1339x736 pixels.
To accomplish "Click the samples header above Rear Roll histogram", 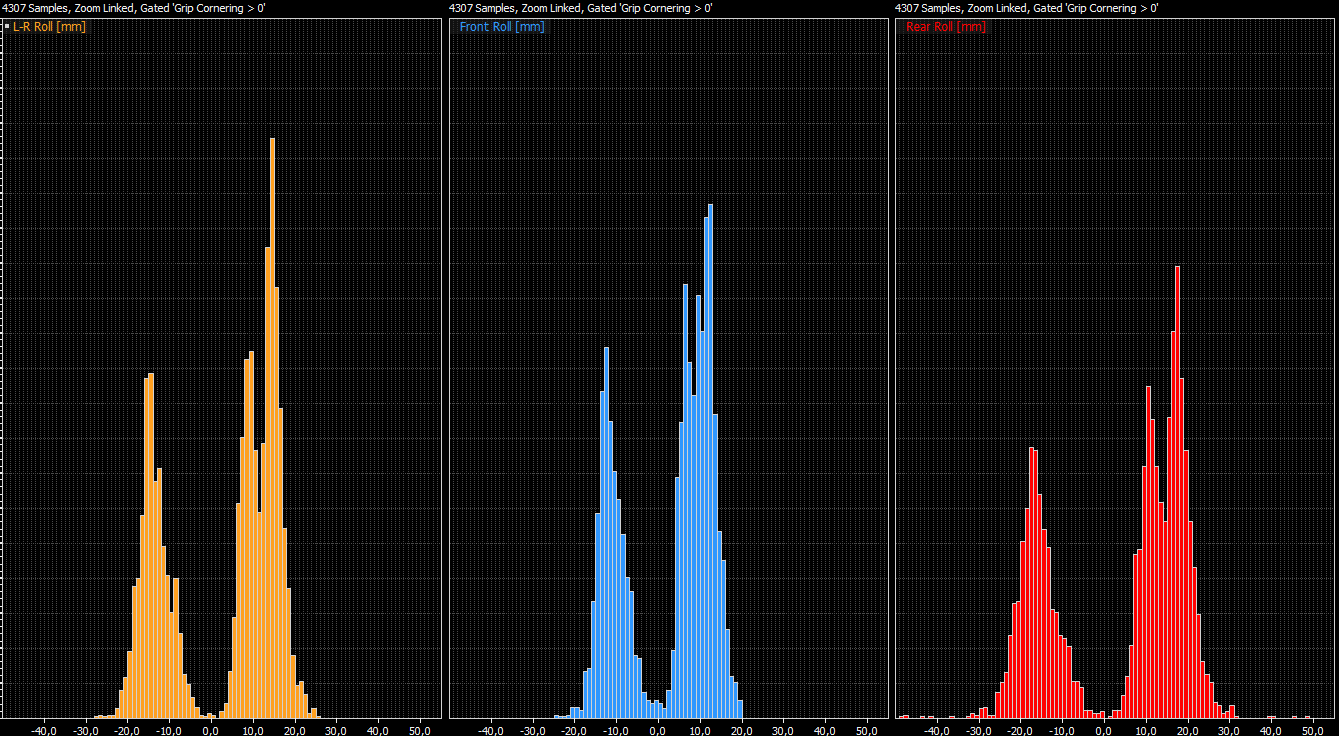I will pyautogui.click(x=1026, y=8).
